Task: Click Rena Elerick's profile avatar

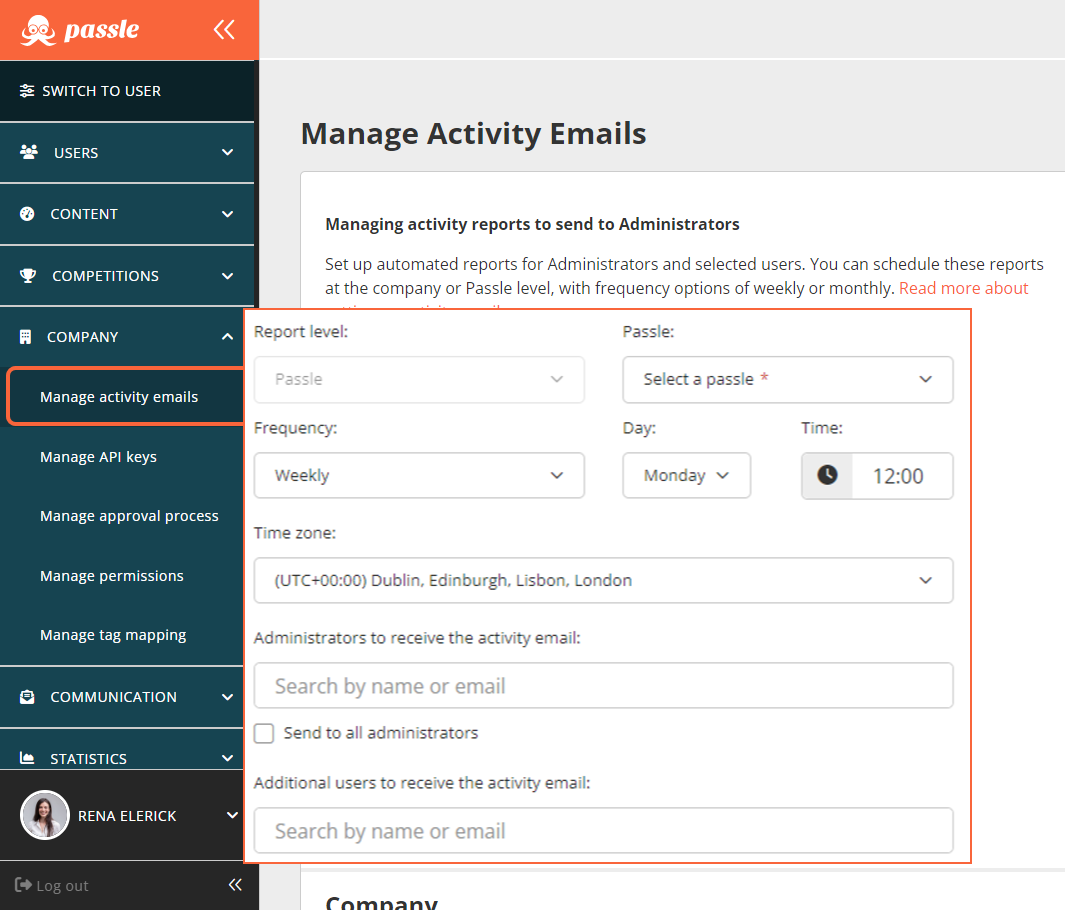Action: point(45,815)
